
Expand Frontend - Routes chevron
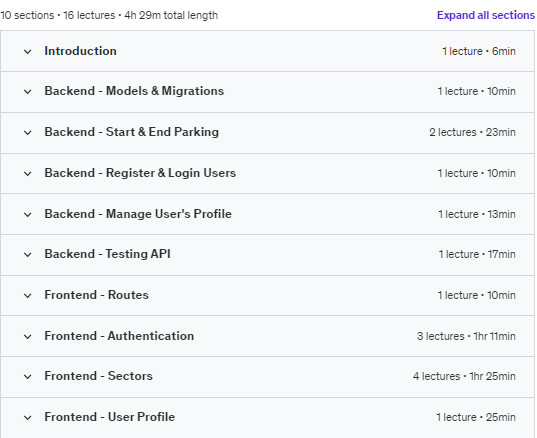(x=28, y=296)
